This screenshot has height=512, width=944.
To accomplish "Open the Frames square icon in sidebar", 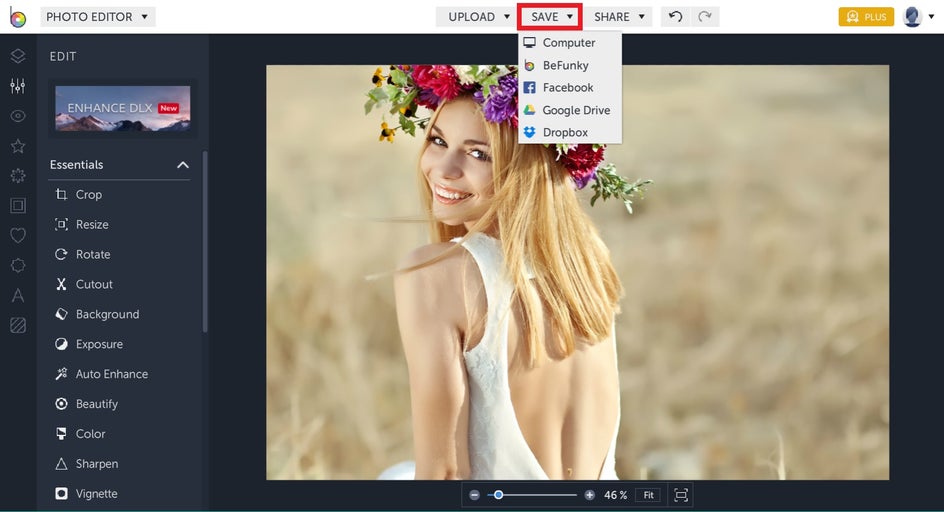I will point(18,205).
